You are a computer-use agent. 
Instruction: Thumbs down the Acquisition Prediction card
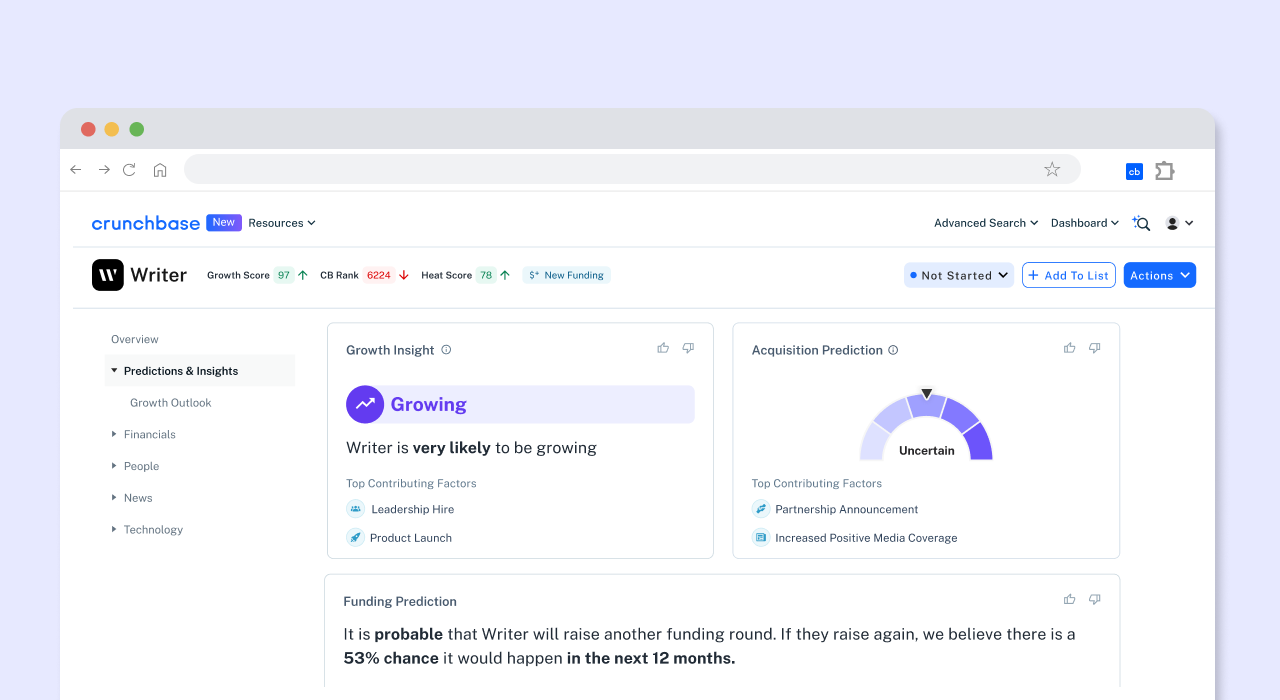[1094, 348]
